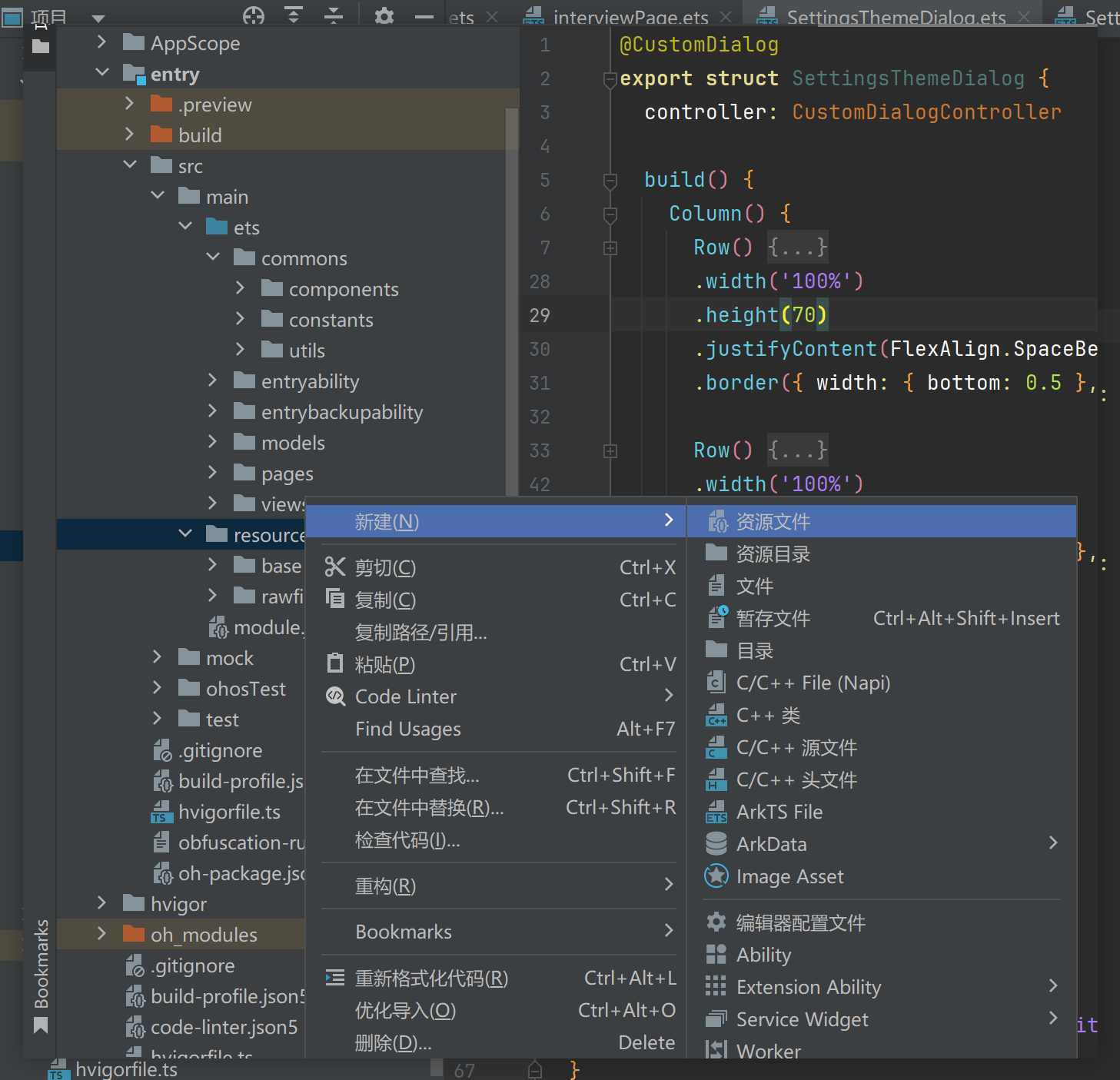Click the Image Asset star icon
The width and height of the screenshot is (1120, 1080).
tap(716, 876)
